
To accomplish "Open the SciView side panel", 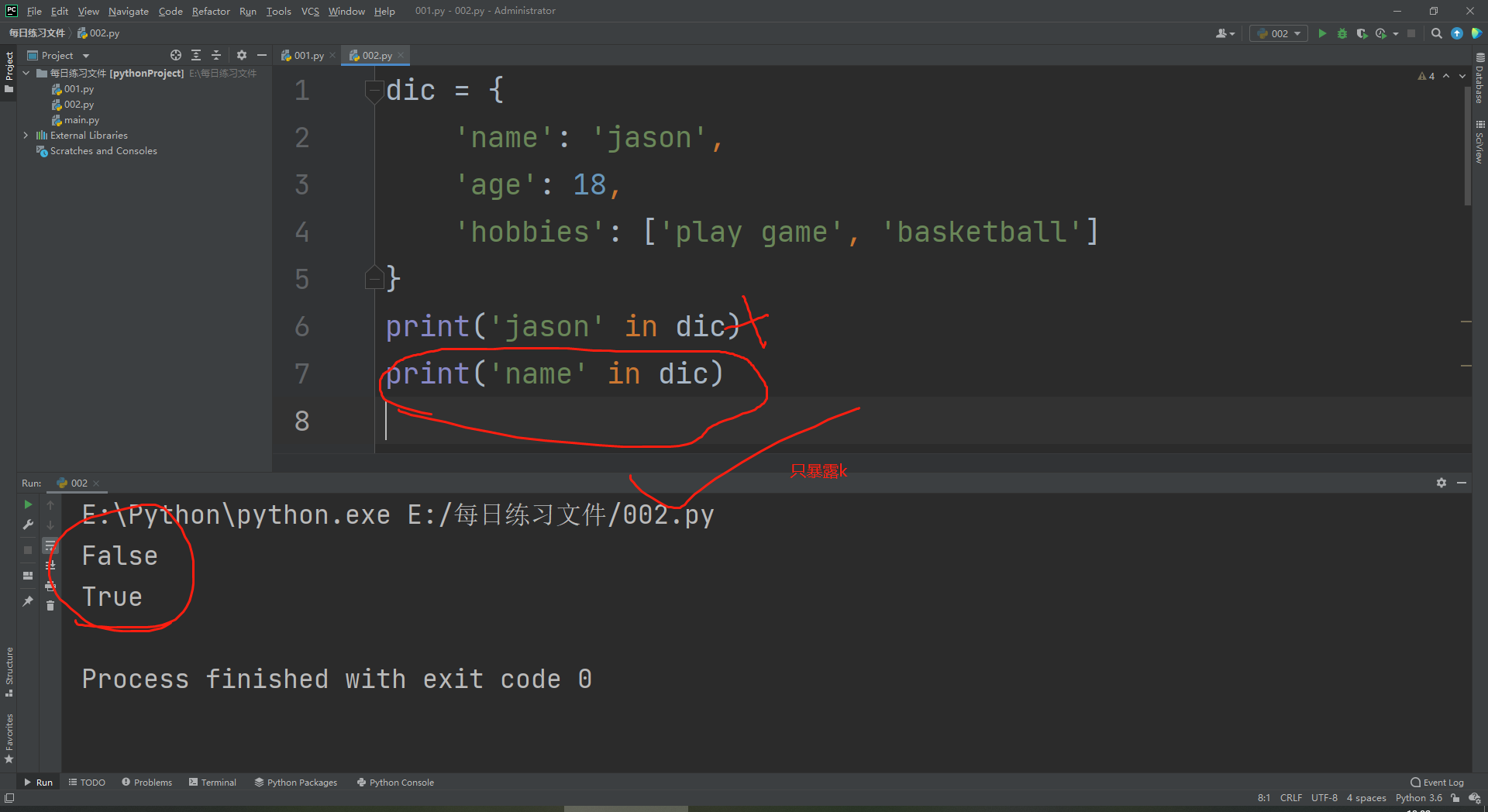I will [x=1479, y=142].
